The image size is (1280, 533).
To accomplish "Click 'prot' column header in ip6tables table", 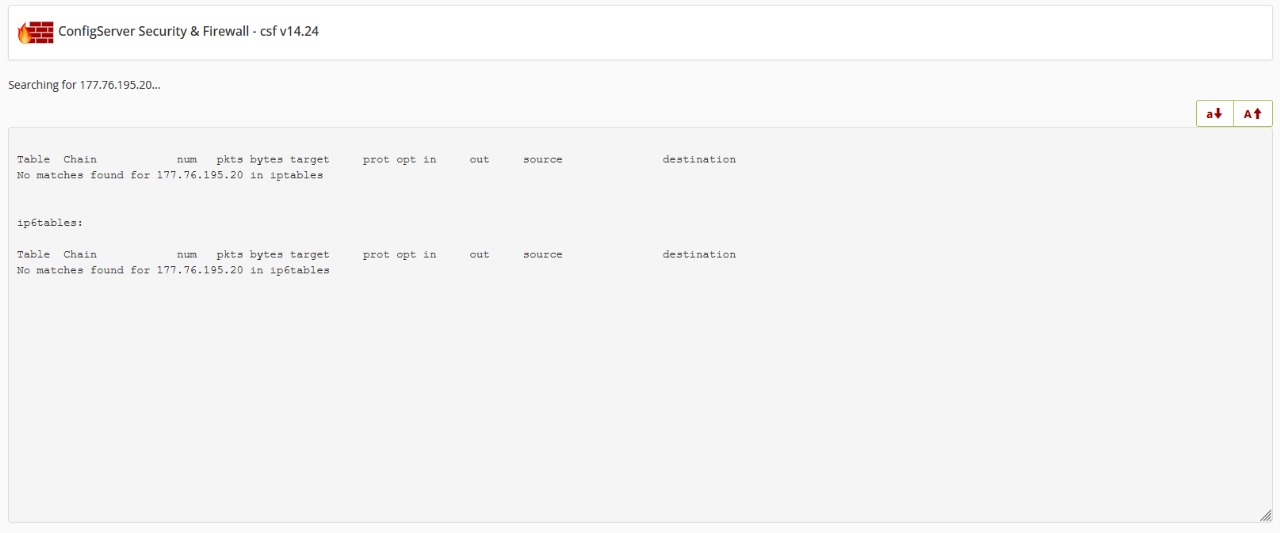I will tap(376, 254).
